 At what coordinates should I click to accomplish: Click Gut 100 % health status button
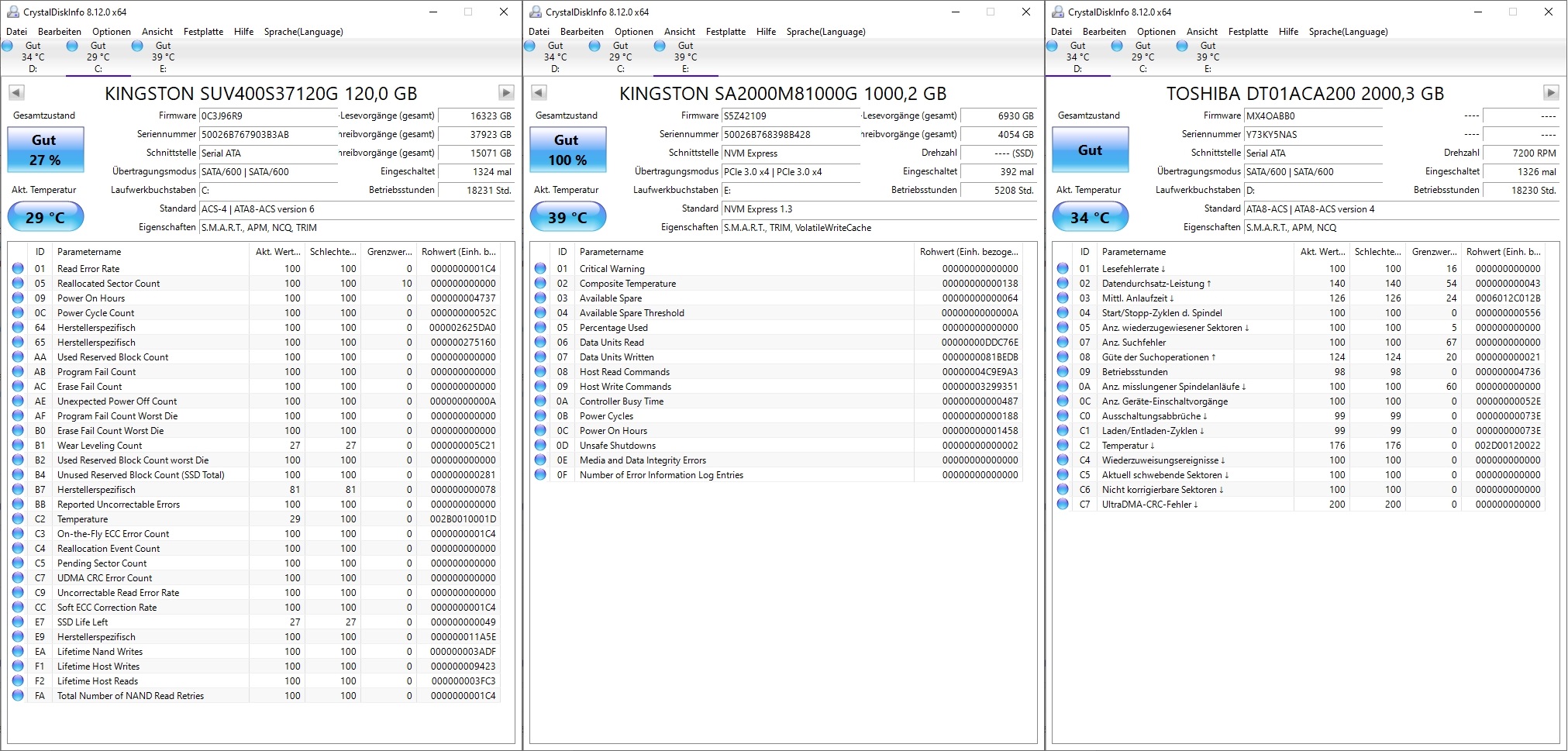568,150
